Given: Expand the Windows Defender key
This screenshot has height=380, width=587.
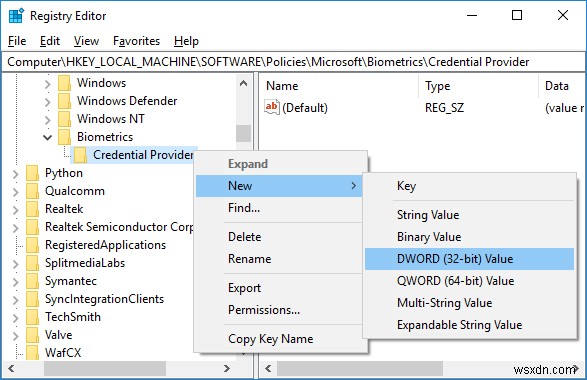Looking at the screenshot, I should pos(48,101).
